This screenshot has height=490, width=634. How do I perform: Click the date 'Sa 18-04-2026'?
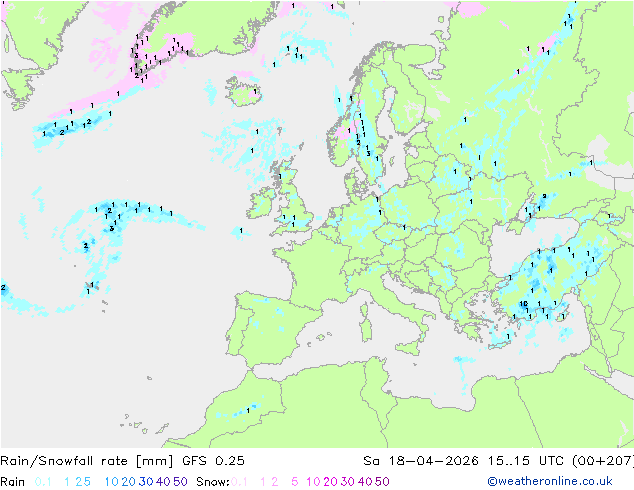421,461
